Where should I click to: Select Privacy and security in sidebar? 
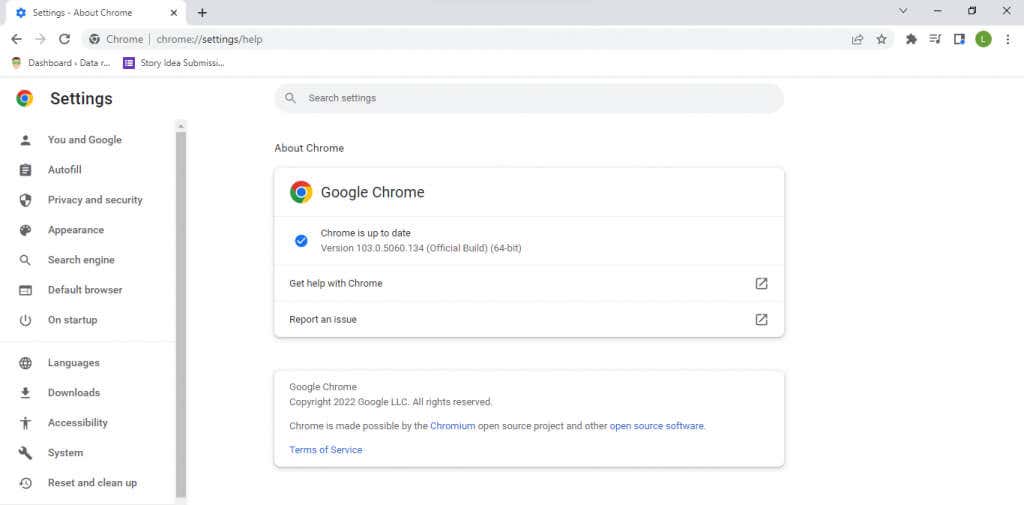coord(95,200)
